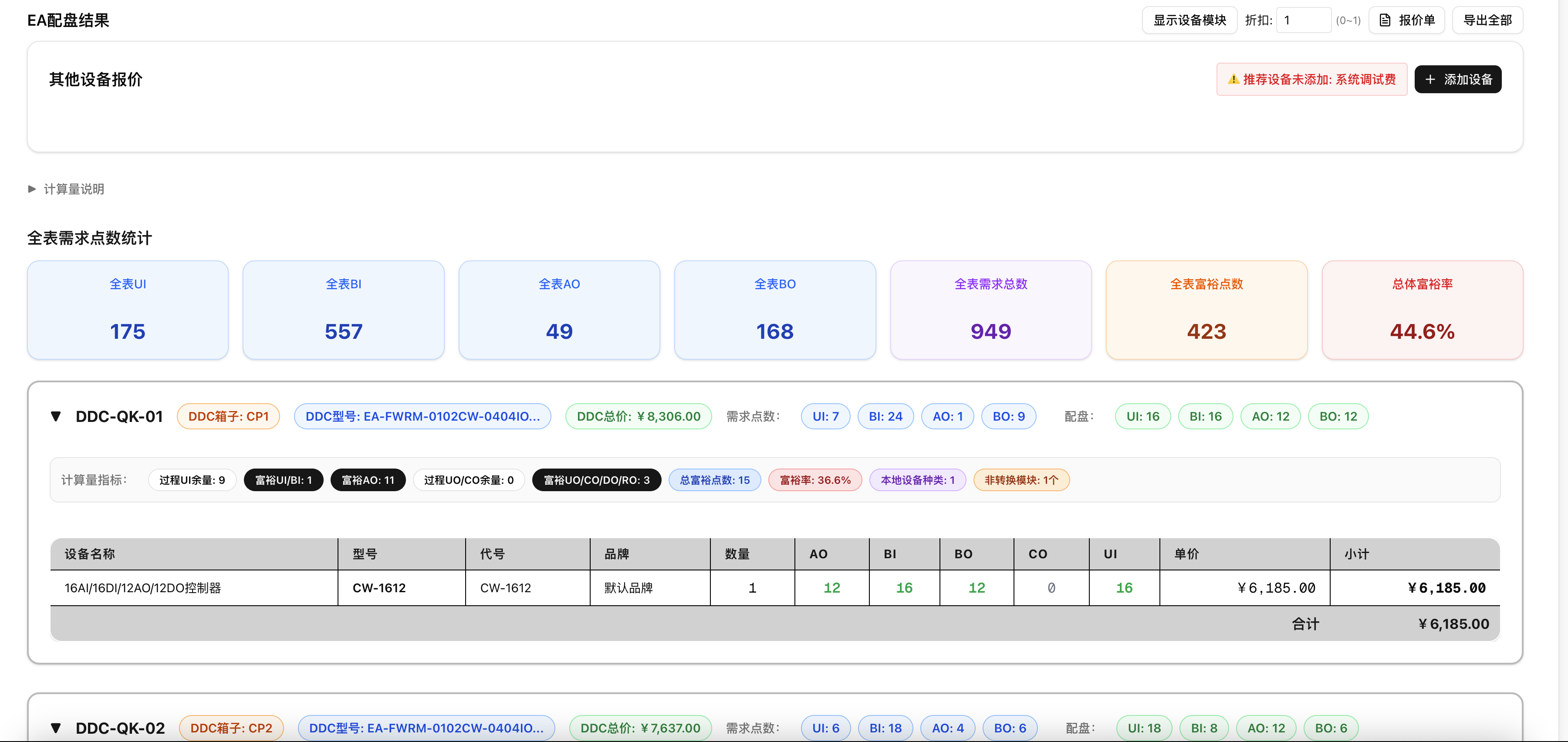
Task: Collapse the DDC-QK-02 panel
Action: pyautogui.click(x=56, y=728)
